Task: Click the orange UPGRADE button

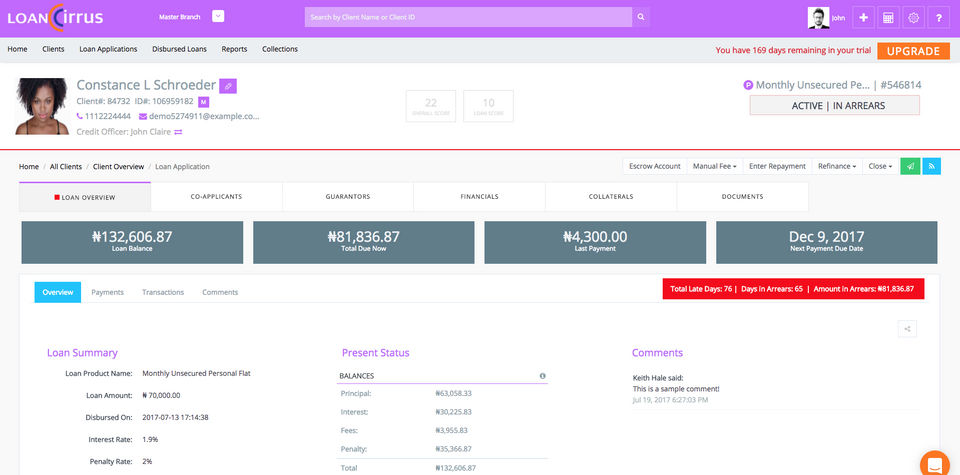Action: [x=913, y=51]
